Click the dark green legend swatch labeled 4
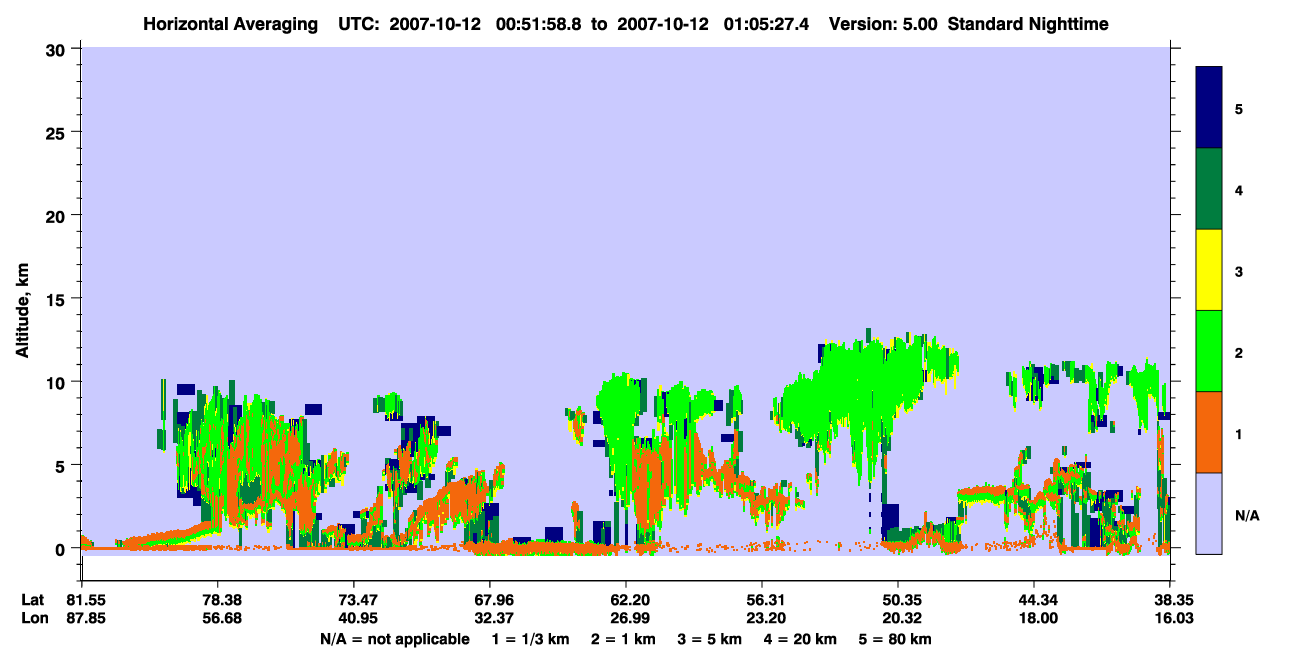 coord(1209,189)
